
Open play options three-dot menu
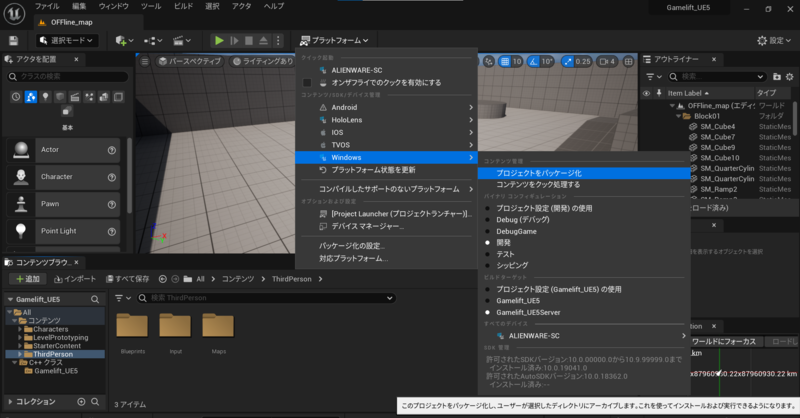tap(278, 40)
